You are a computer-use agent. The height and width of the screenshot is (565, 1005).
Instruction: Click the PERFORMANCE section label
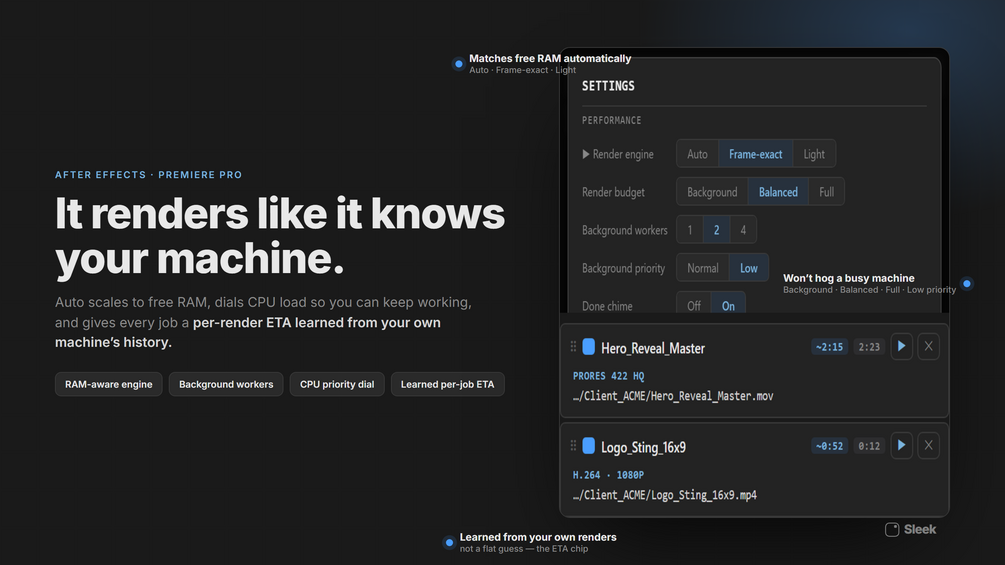pos(611,120)
